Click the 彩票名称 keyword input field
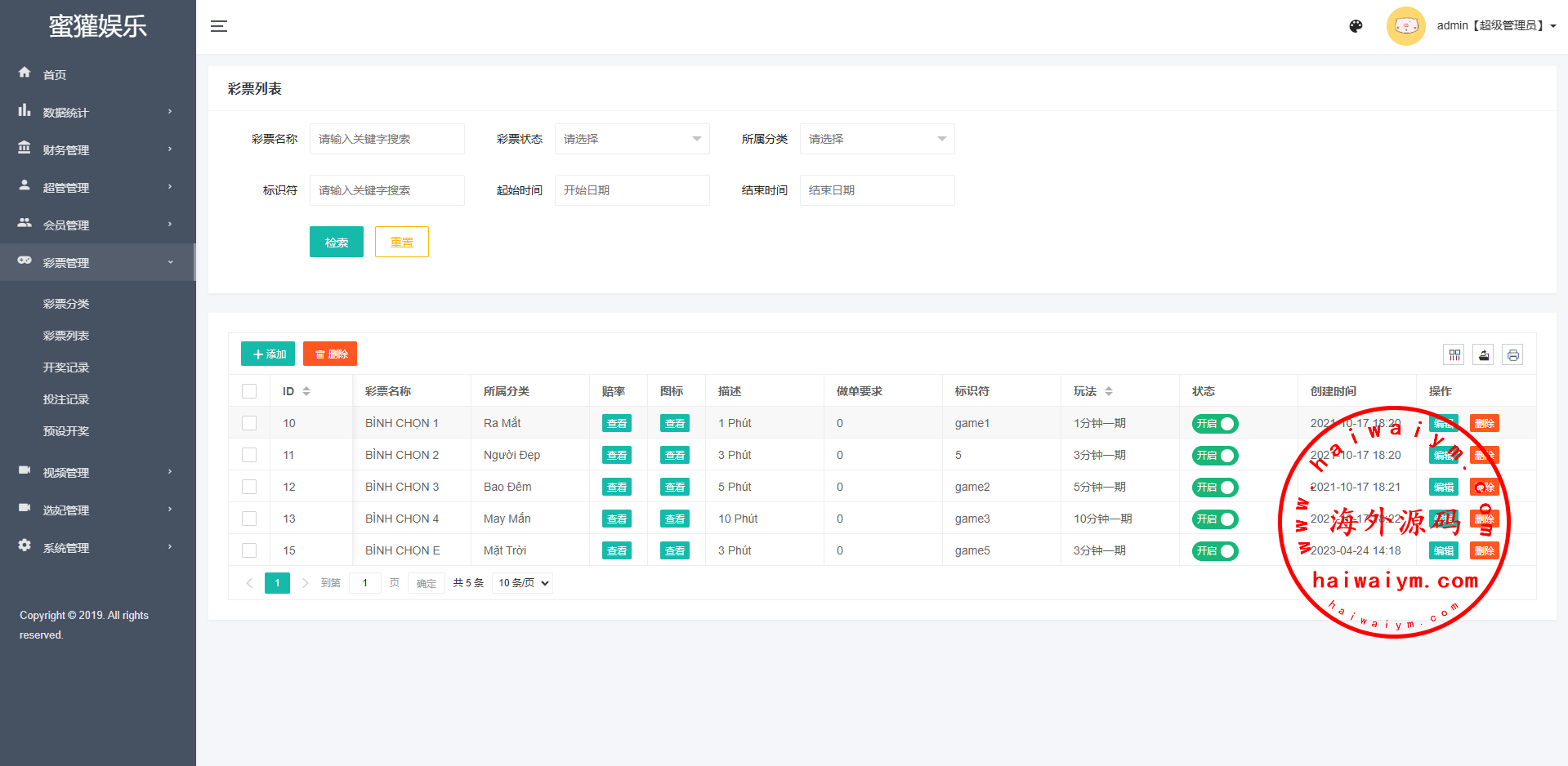1568x766 pixels. pos(386,139)
